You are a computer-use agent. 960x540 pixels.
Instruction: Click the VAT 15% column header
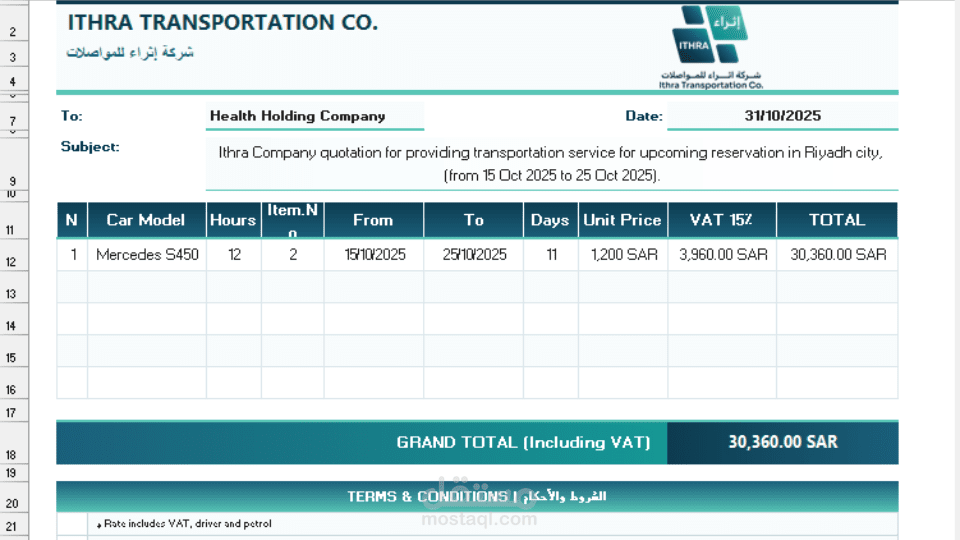click(x=722, y=220)
